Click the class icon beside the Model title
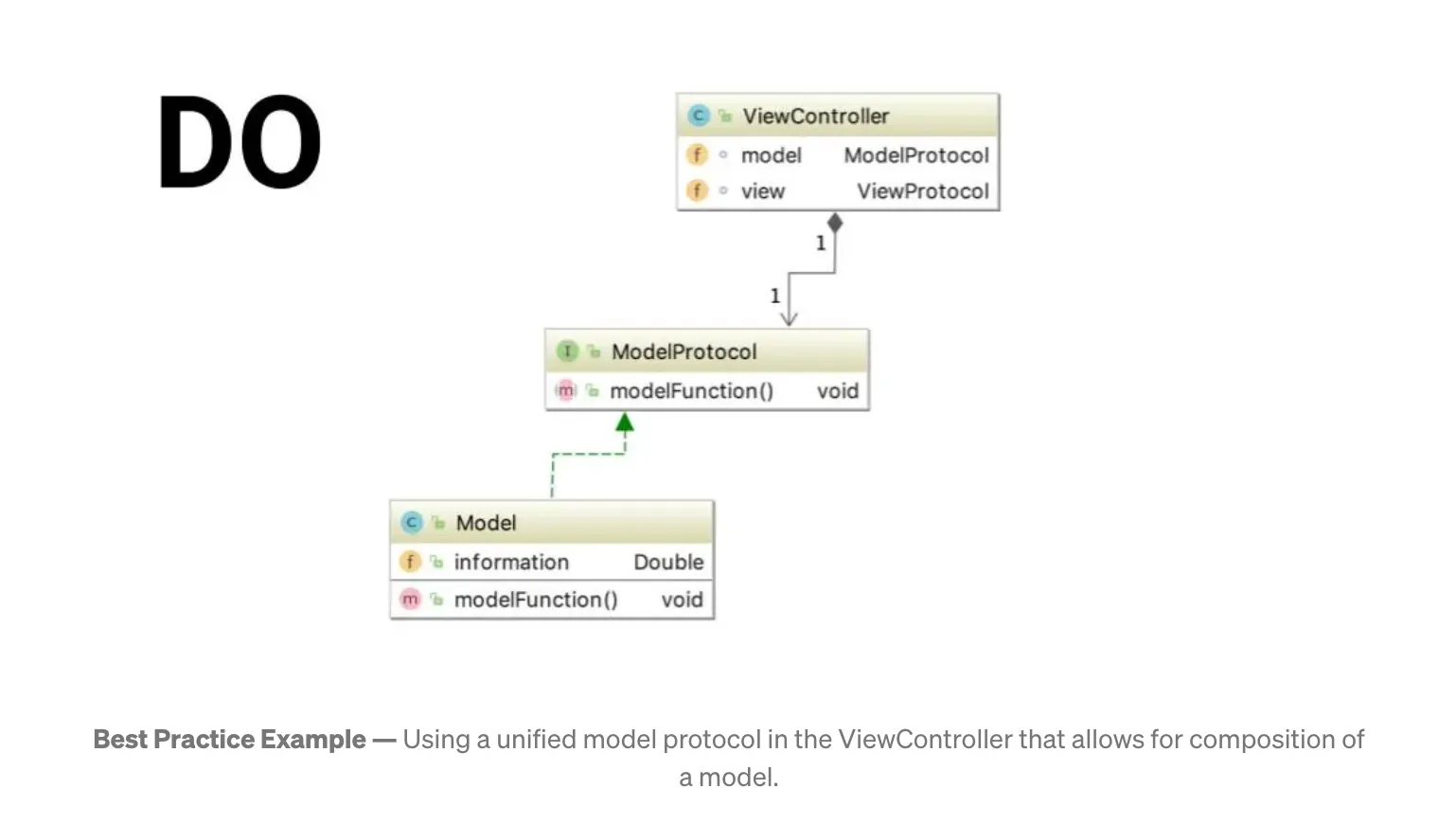 412,523
